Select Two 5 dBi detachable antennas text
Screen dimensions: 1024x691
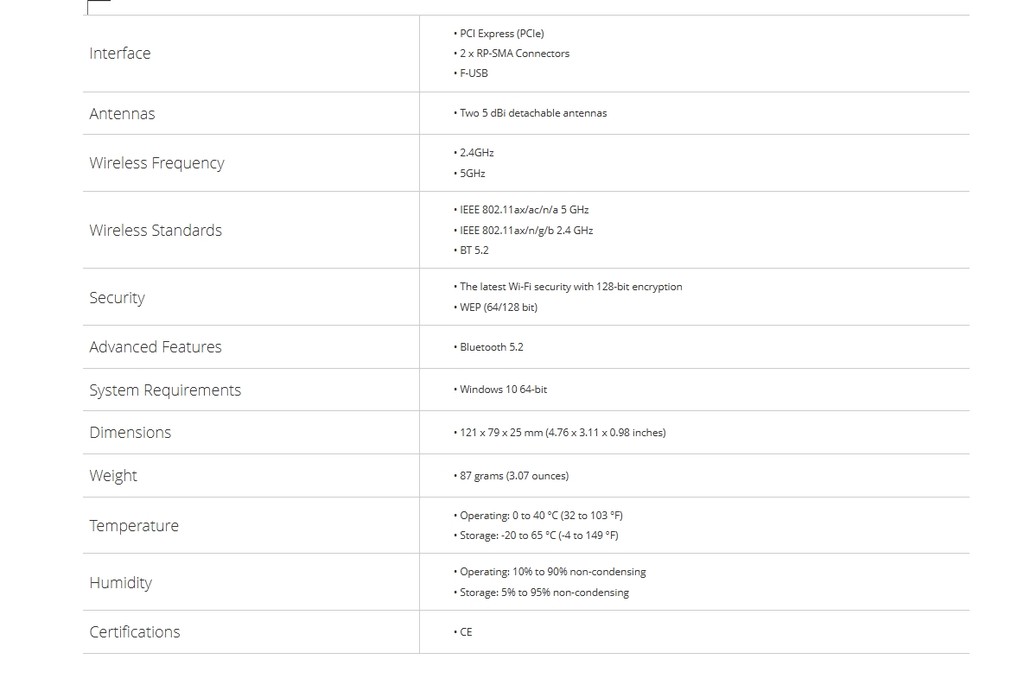tap(533, 114)
